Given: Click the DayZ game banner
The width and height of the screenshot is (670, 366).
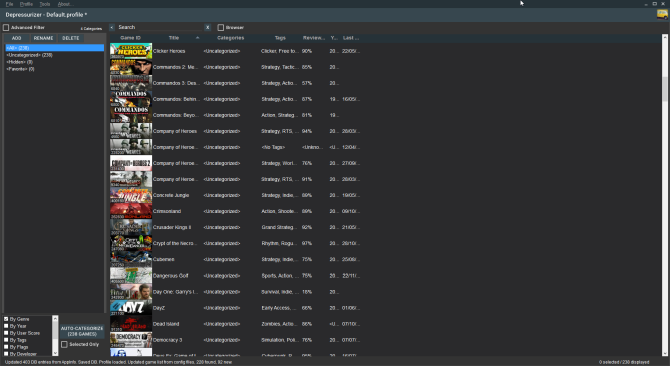Looking at the screenshot, I should (131, 307).
